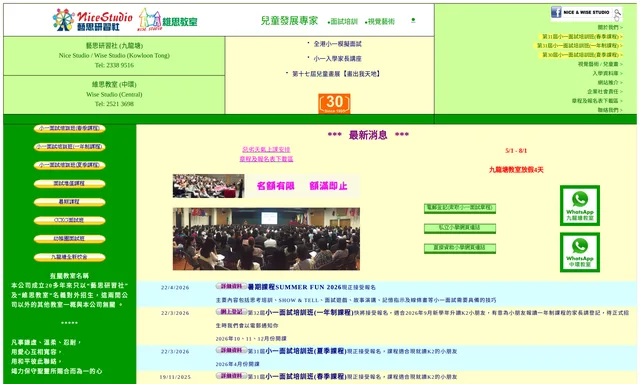Click 2026年4月份開課 line
The height and width of the screenshot is (384, 640).
238,364
